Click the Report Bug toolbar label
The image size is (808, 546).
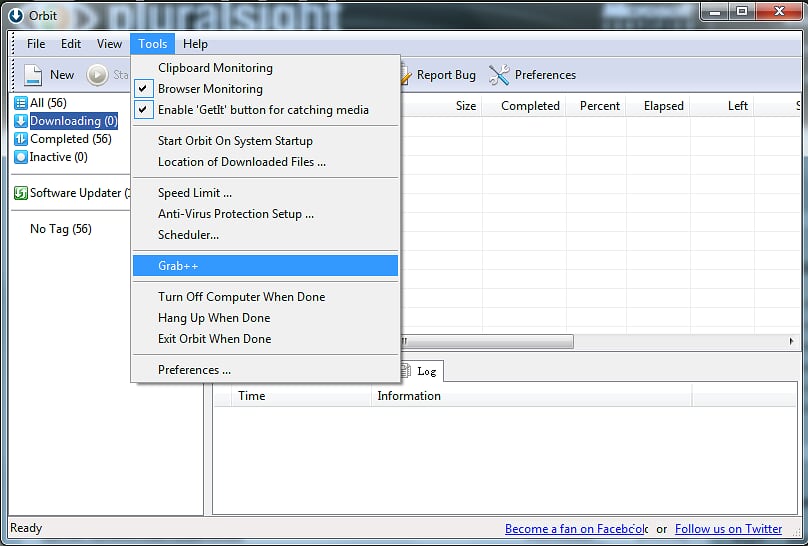click(446, 75)
